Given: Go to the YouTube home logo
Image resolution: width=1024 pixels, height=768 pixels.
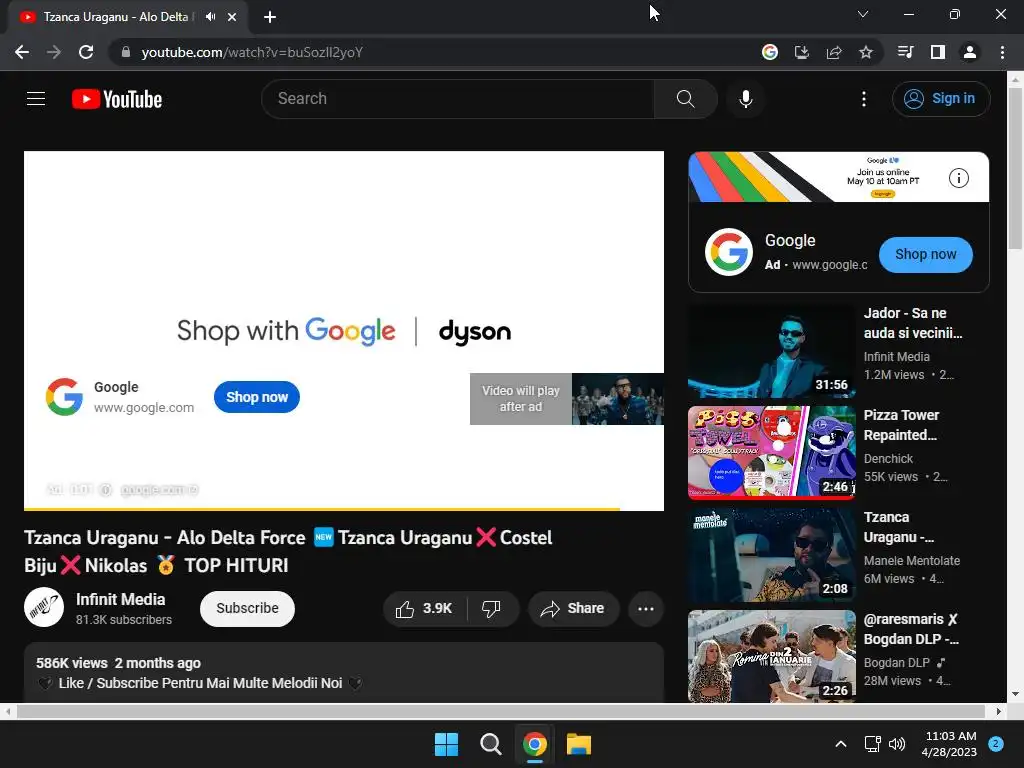Looking at the screenshot, I should tap(117, 99).
